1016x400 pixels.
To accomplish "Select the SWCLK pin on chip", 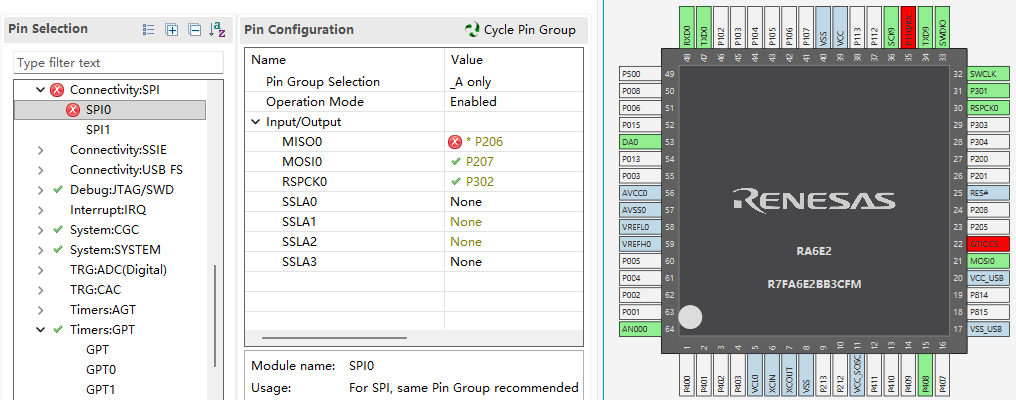I will (989, 74).
